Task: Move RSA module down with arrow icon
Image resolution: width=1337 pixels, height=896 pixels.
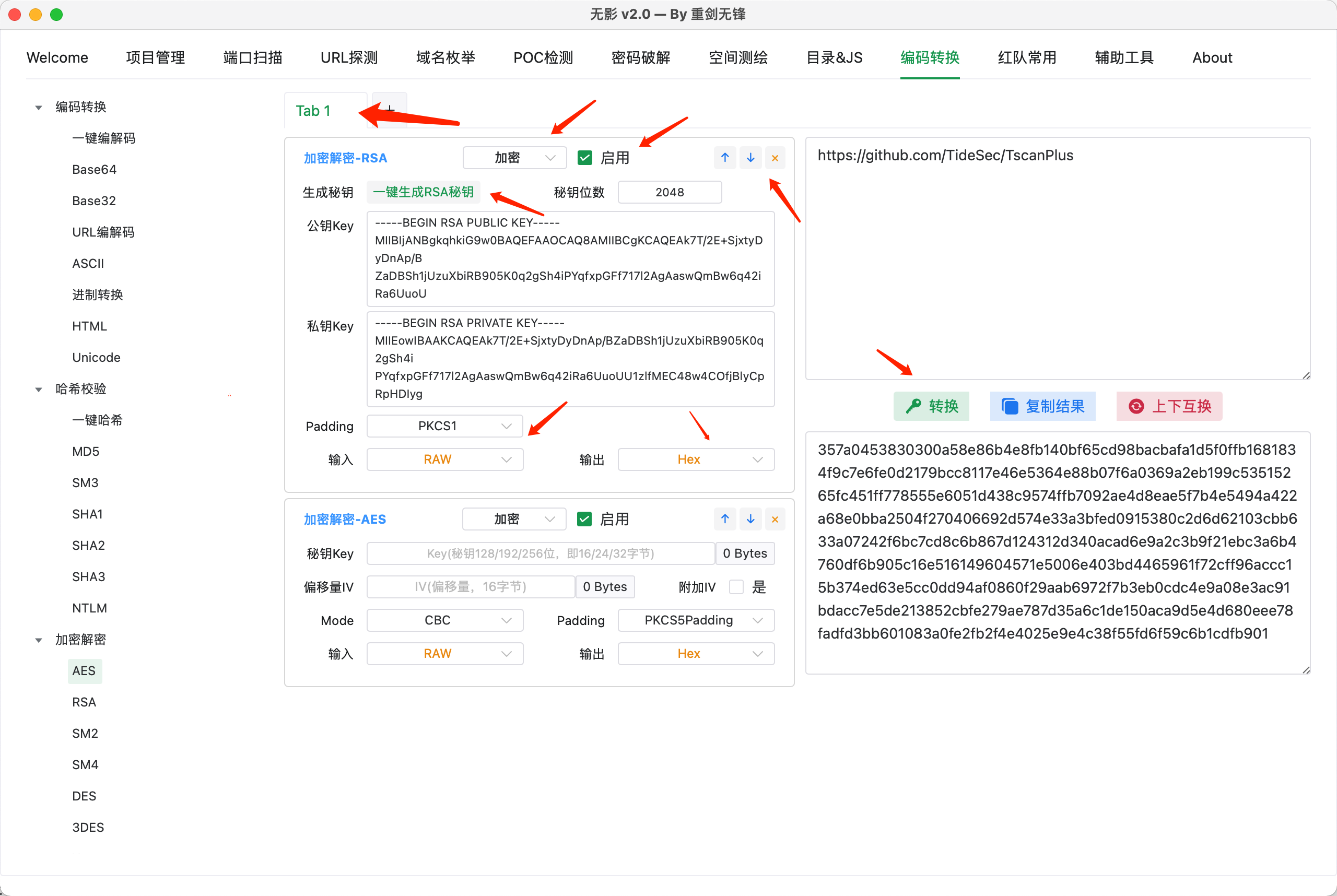Action: 750,158
